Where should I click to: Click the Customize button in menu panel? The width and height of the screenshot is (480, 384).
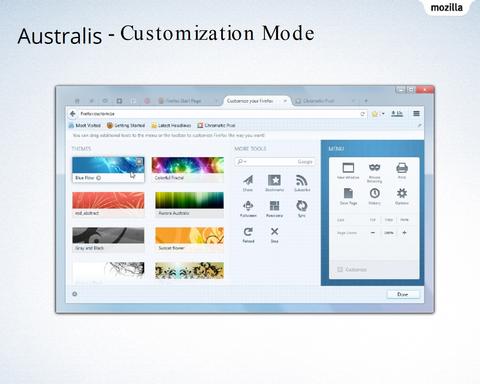click(x=352, y=269)
